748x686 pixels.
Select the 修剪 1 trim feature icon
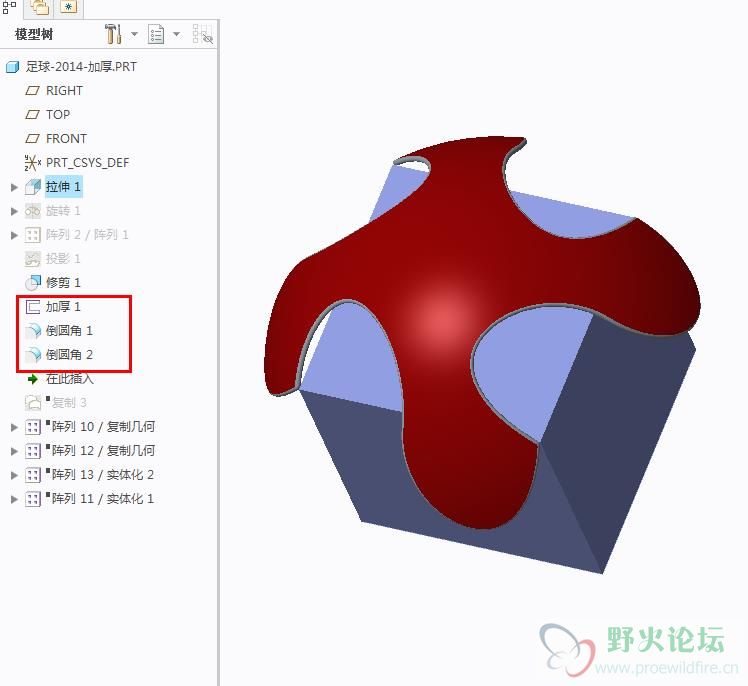[32, 282]
